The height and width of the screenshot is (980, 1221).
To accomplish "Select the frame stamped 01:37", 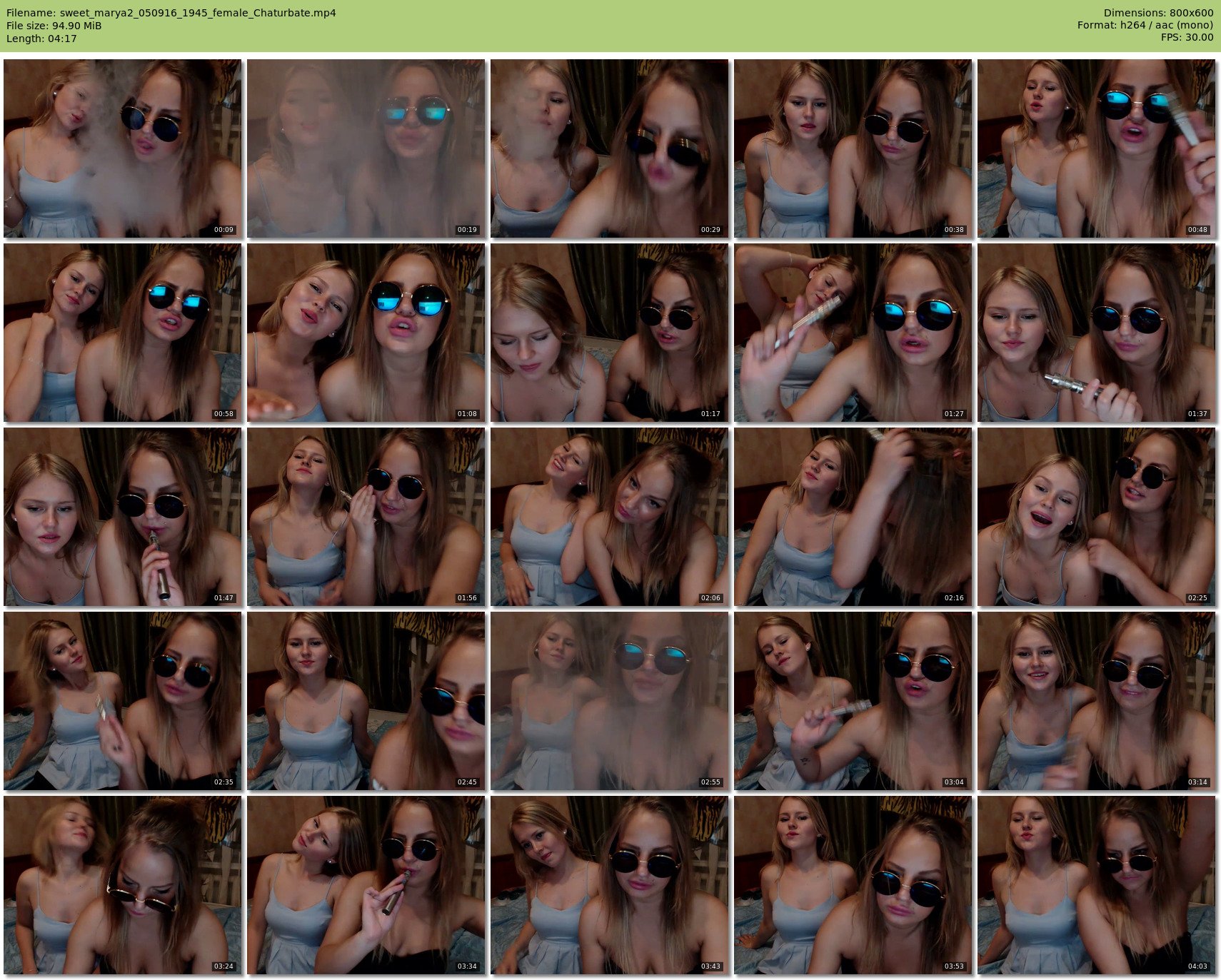I will point(1096,333).
